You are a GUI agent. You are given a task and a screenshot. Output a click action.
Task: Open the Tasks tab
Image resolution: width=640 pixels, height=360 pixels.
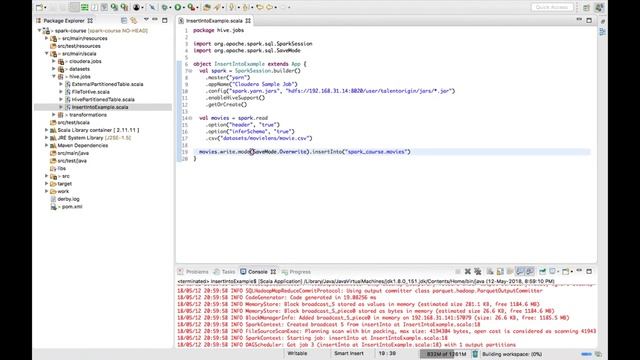point(225,272)
